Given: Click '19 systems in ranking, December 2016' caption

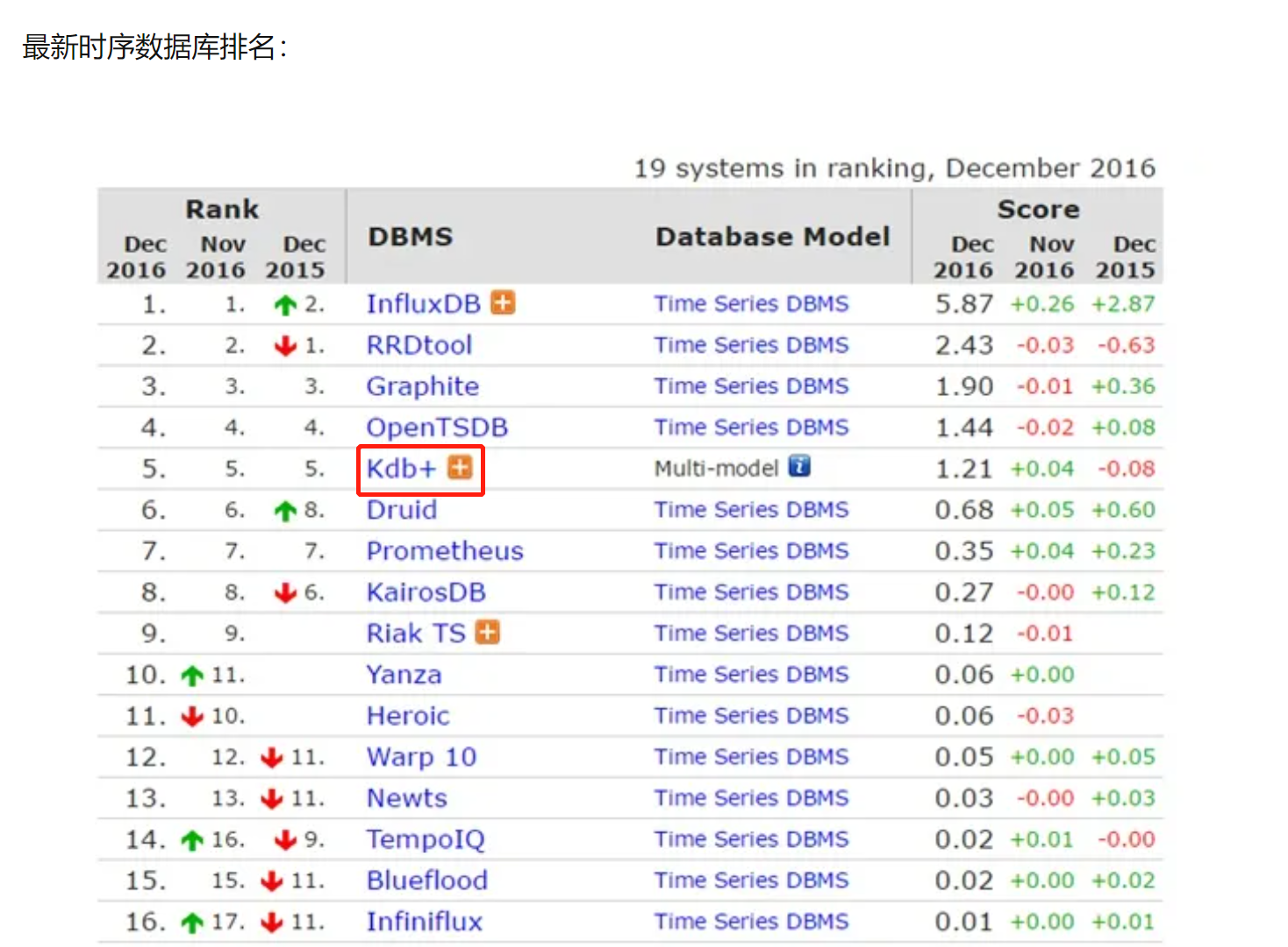Looking at the screenshot, I should pos(895,168).
